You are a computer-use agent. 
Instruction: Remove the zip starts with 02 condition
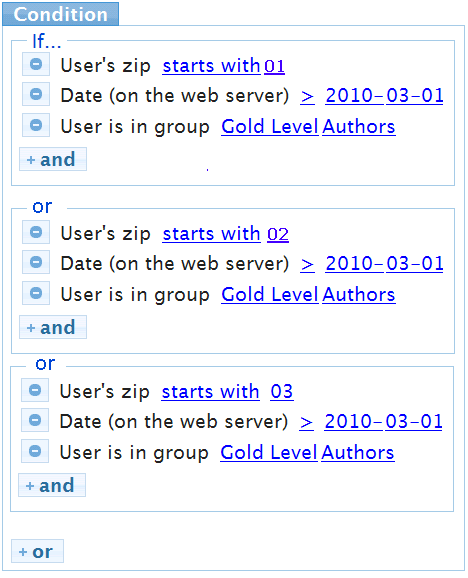[36, 232]
